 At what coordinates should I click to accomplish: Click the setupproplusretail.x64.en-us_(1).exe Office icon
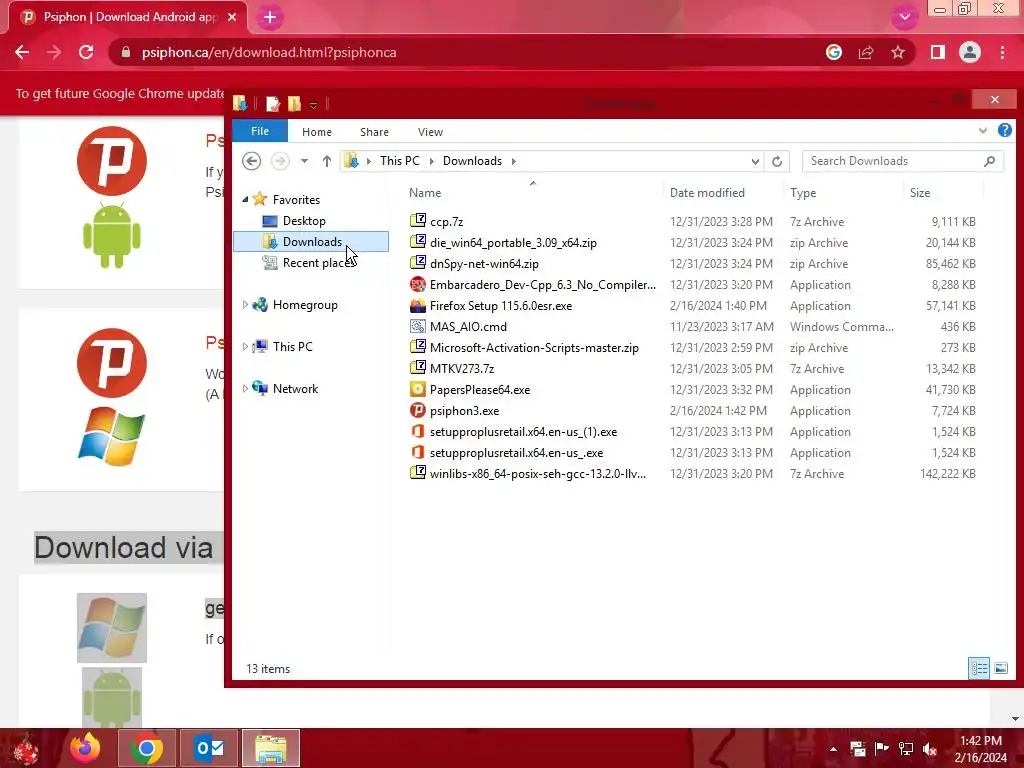click(417, 432)
